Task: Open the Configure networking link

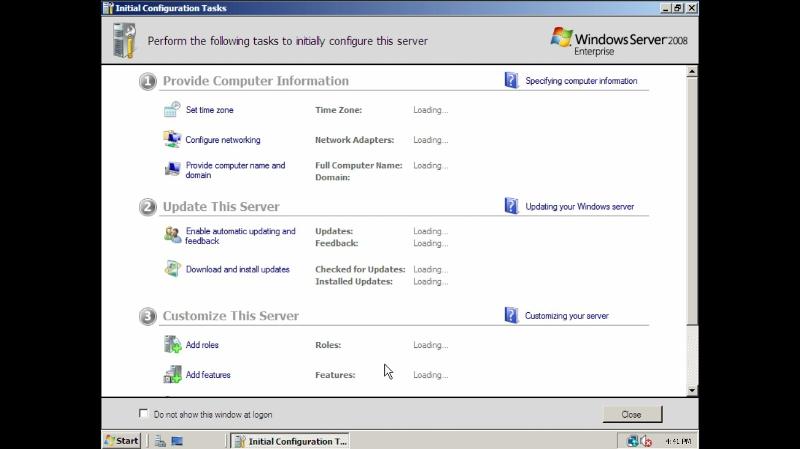Action: (x=223, y=140)
